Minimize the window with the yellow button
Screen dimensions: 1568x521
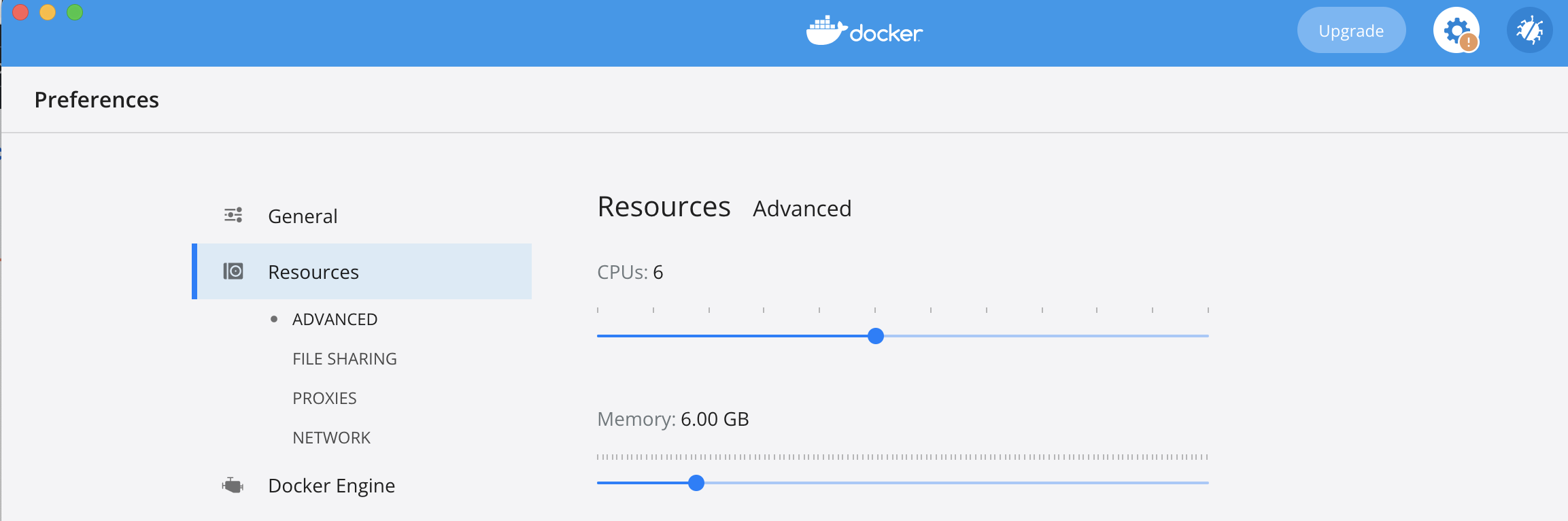[48, 12]
